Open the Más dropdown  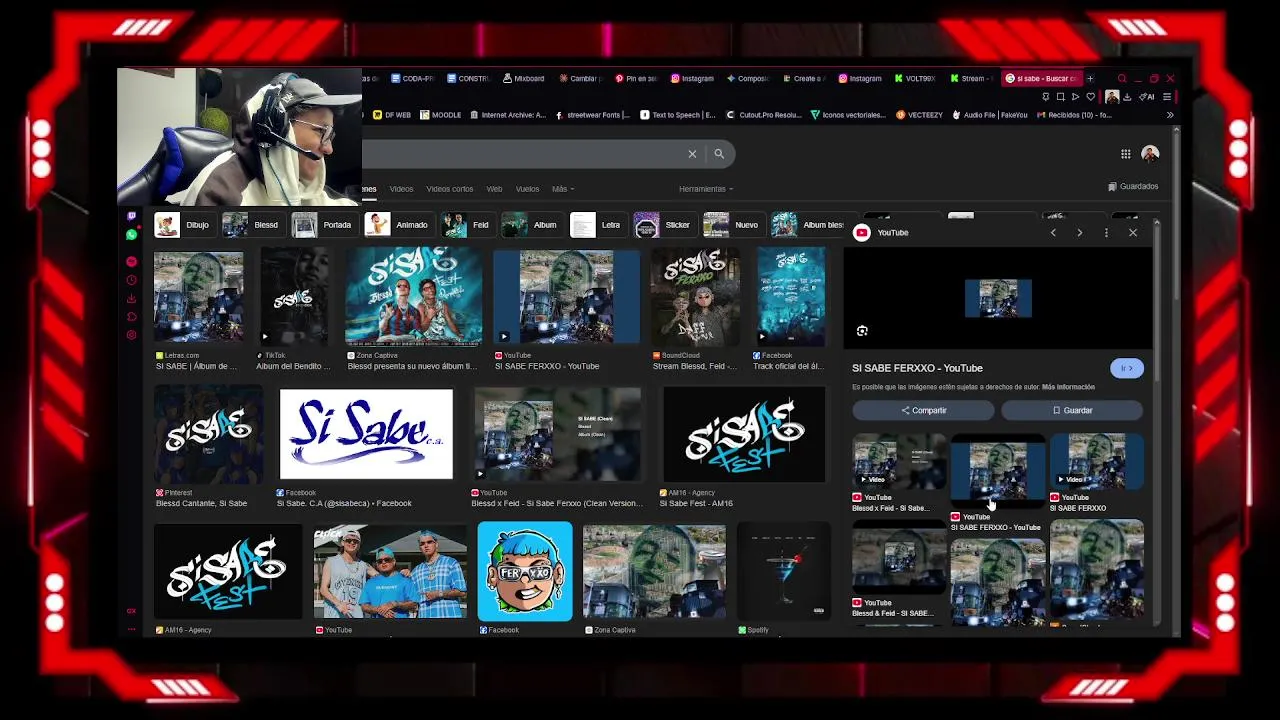tap(562, 189)
